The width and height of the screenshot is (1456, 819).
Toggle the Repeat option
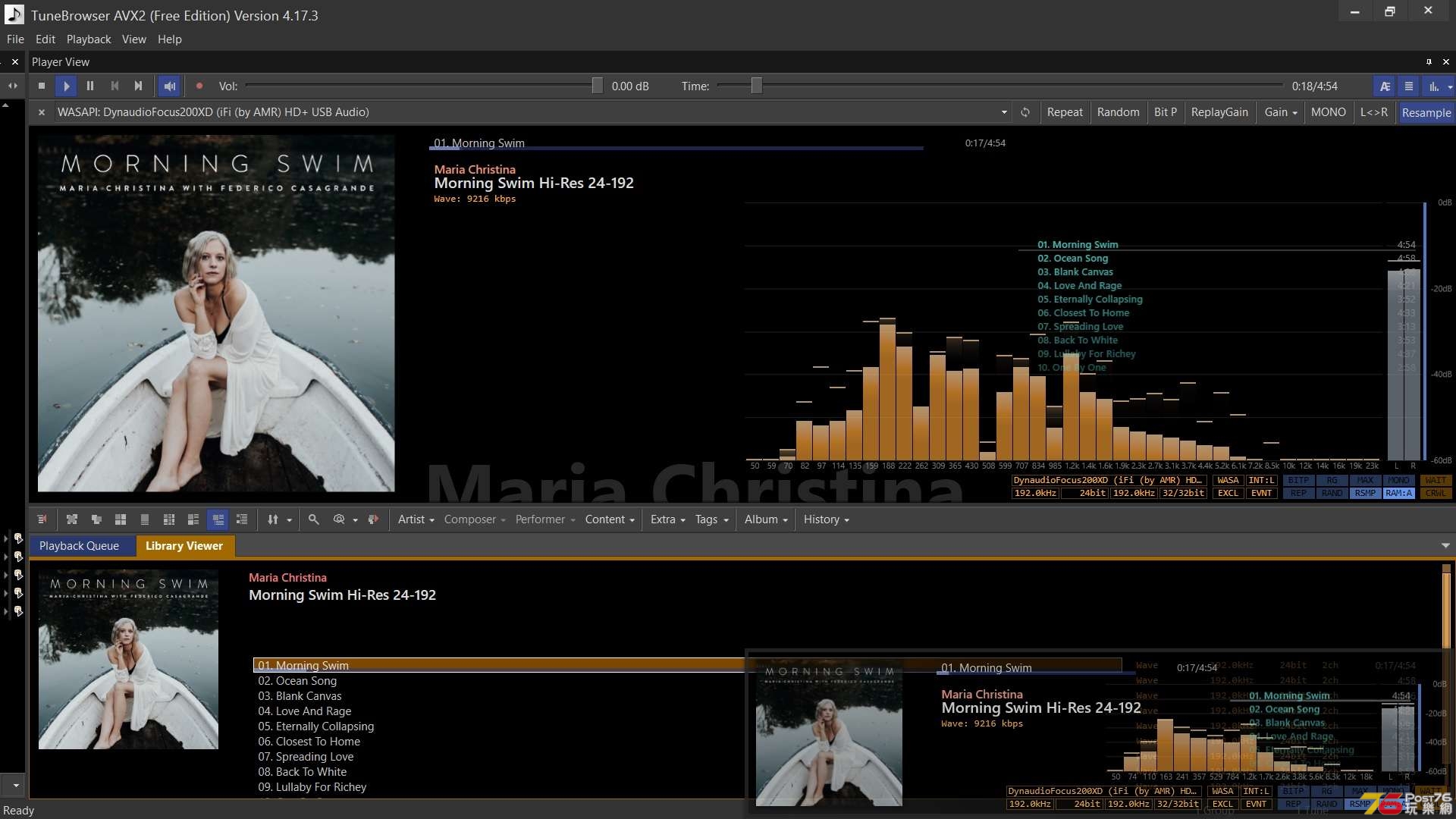pos(1065,112)
